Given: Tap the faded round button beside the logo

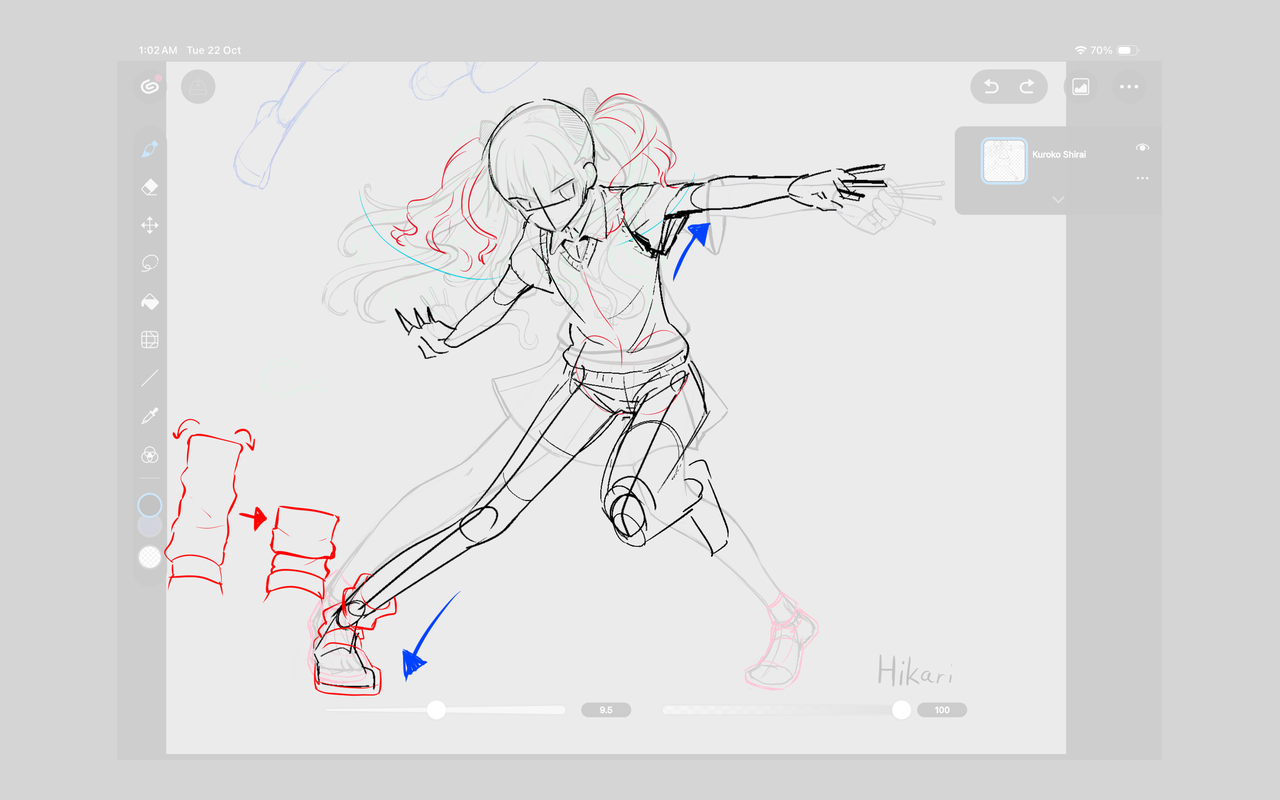Looking at the screenshot, I should click(x=198, y=87).
